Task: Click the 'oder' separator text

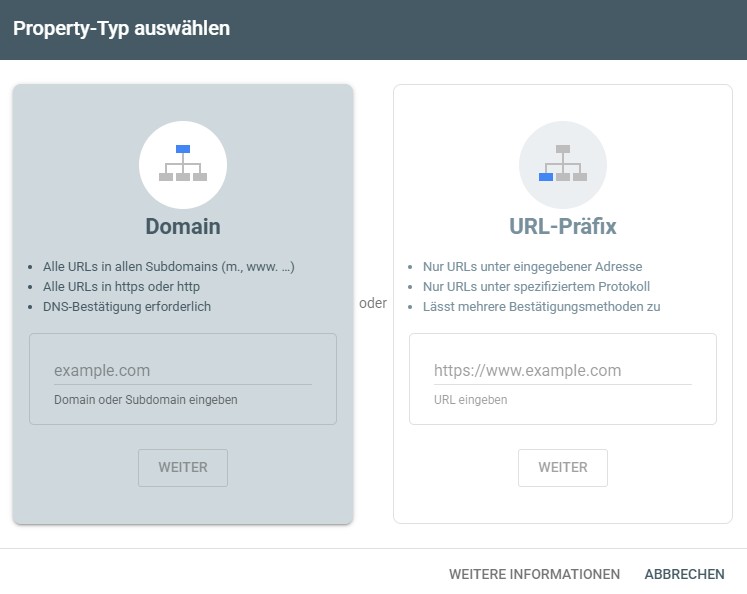Action: [373, 303]
